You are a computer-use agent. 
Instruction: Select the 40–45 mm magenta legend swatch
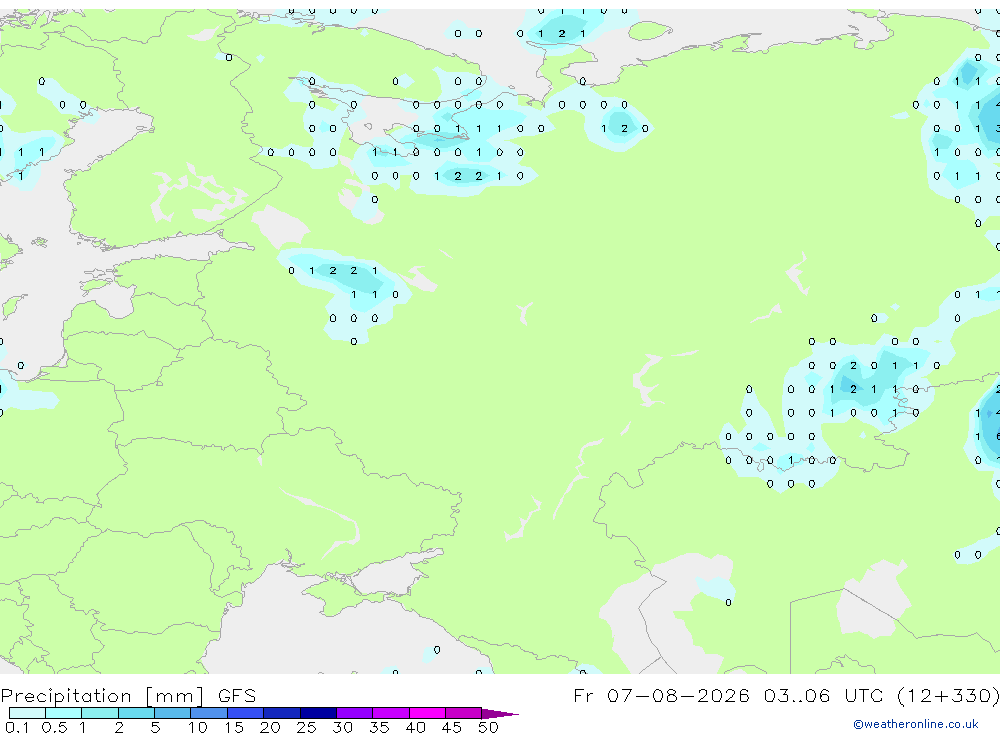pyautogui.click(x=427, y=713)
